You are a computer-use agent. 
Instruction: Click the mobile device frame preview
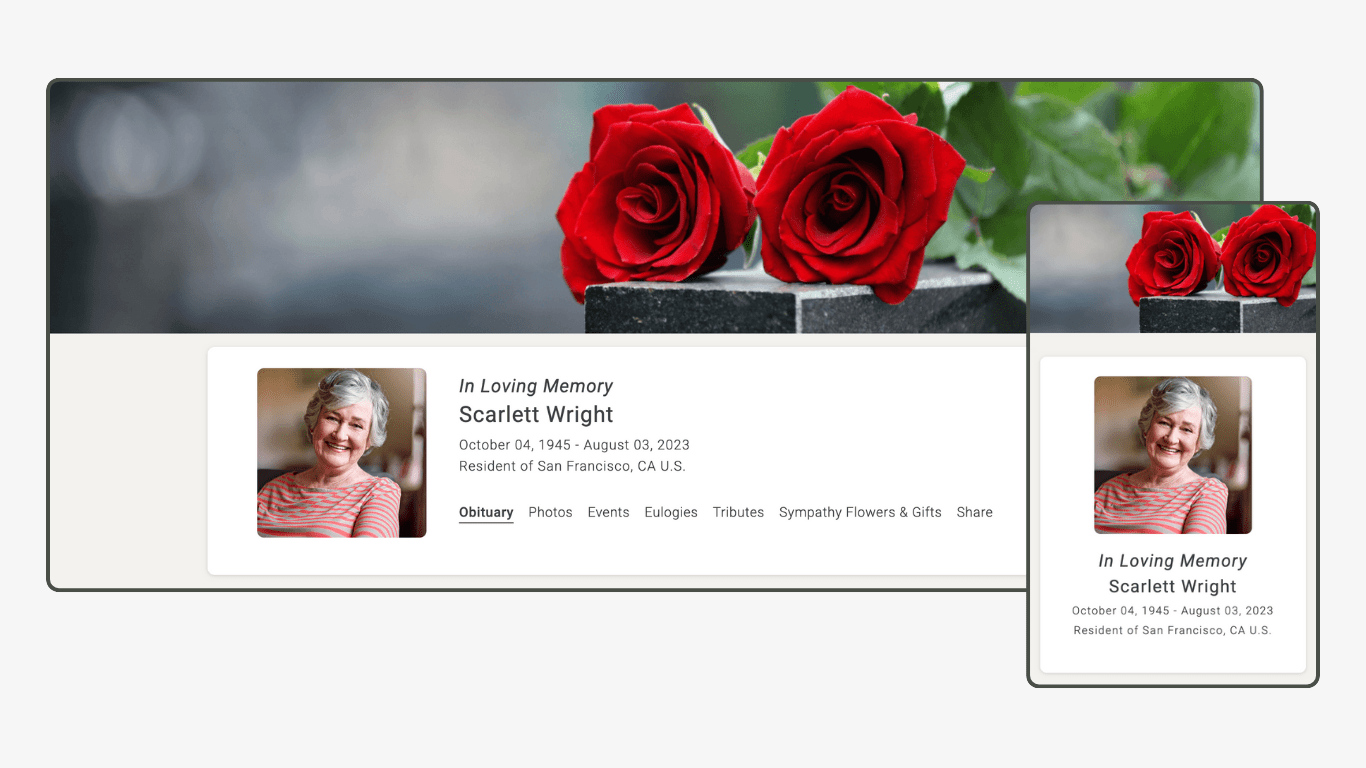1172,442
